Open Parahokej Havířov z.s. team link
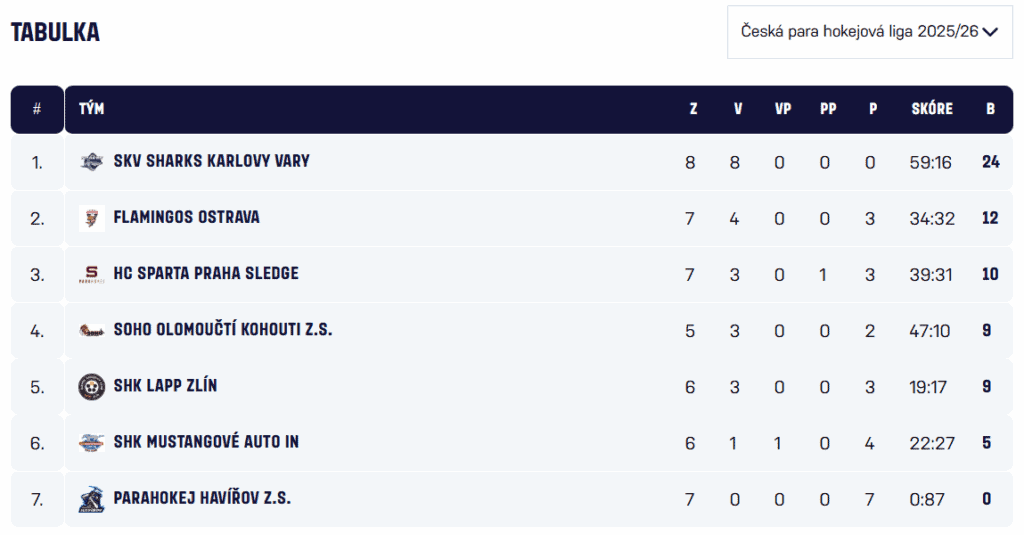This screenshot has width=1024, height=535. [202, 497]
